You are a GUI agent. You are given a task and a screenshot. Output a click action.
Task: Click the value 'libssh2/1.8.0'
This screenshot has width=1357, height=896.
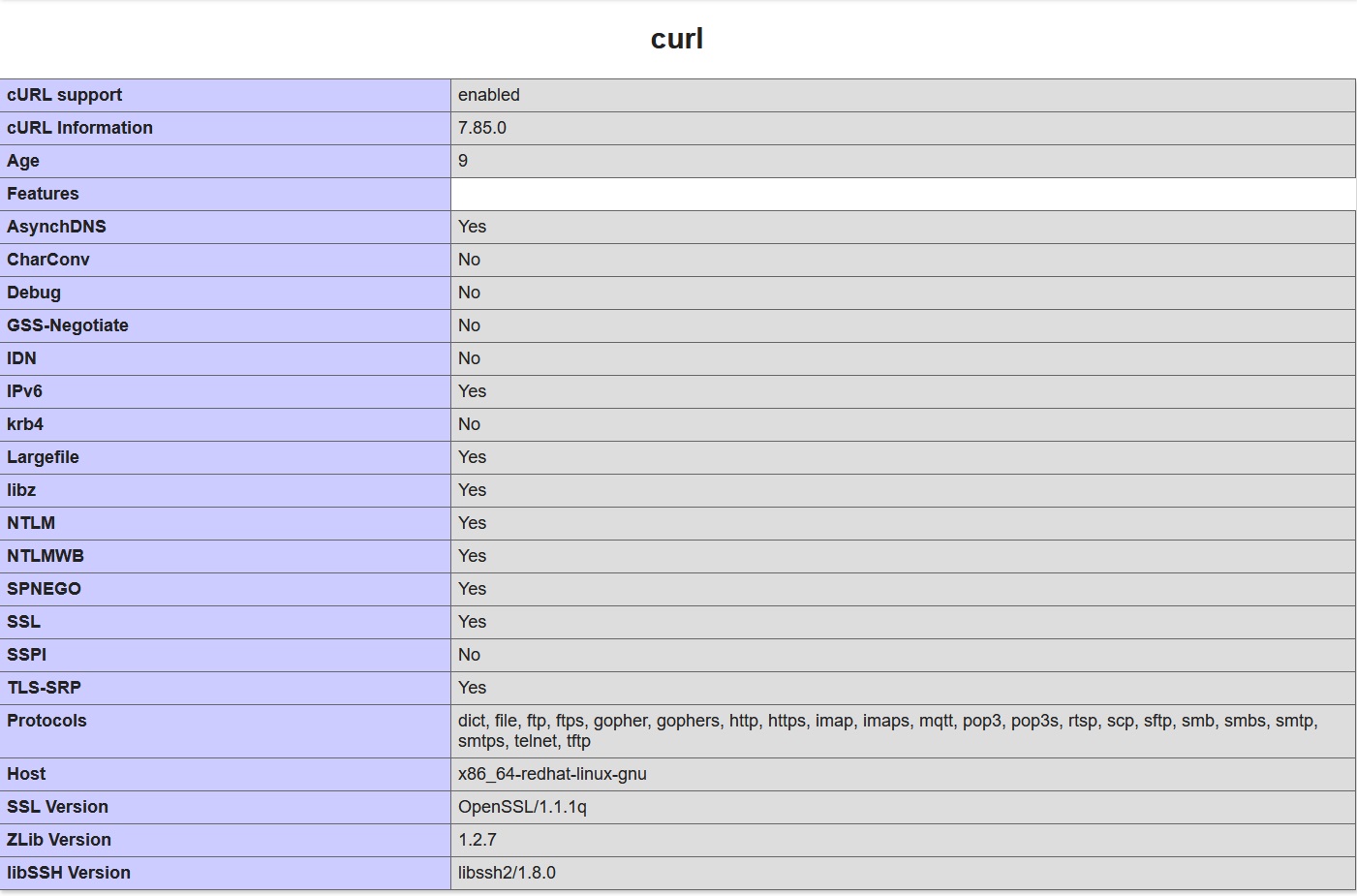point(507,873)
